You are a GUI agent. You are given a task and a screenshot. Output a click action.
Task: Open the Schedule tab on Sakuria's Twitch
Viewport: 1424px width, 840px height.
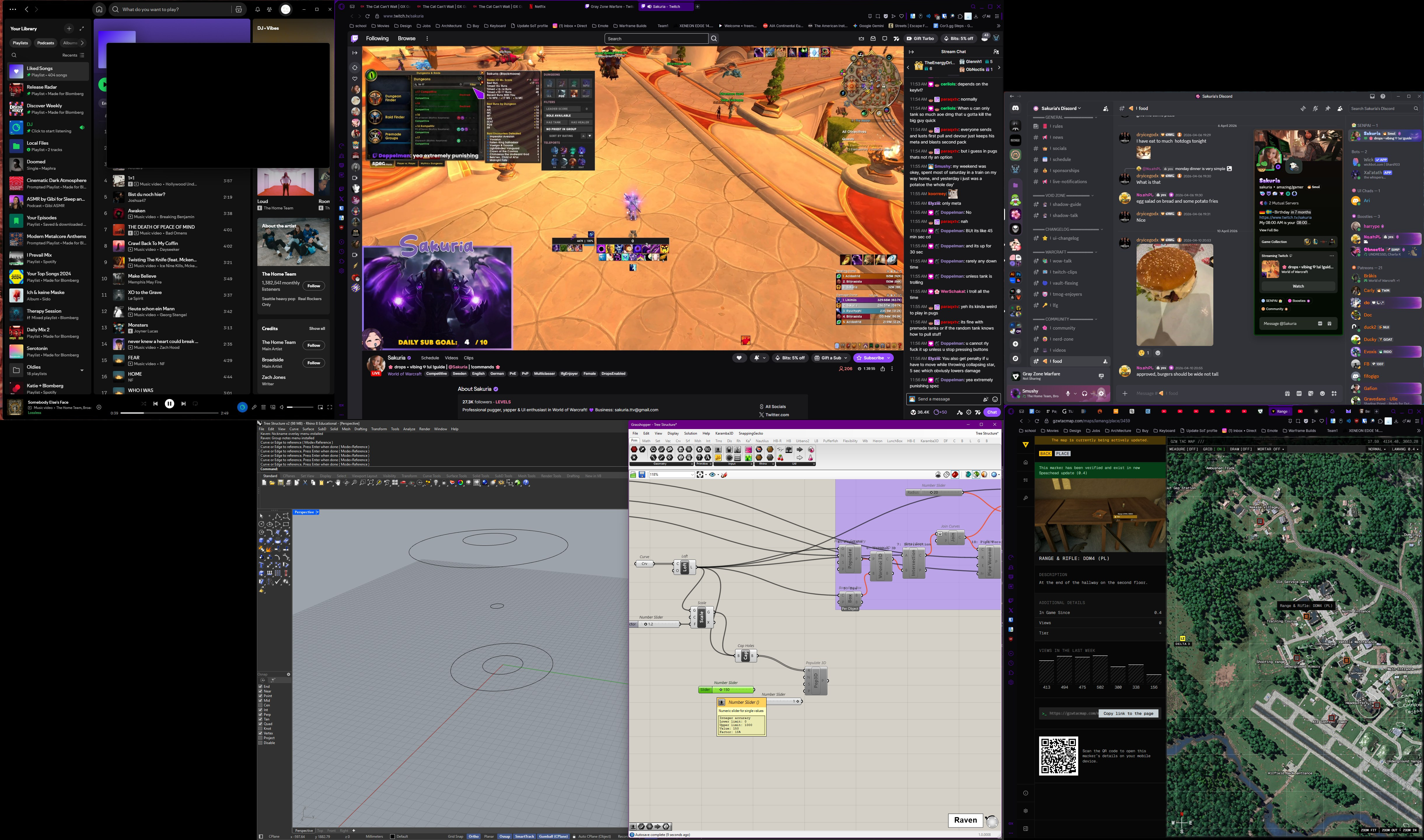[430, 358]
